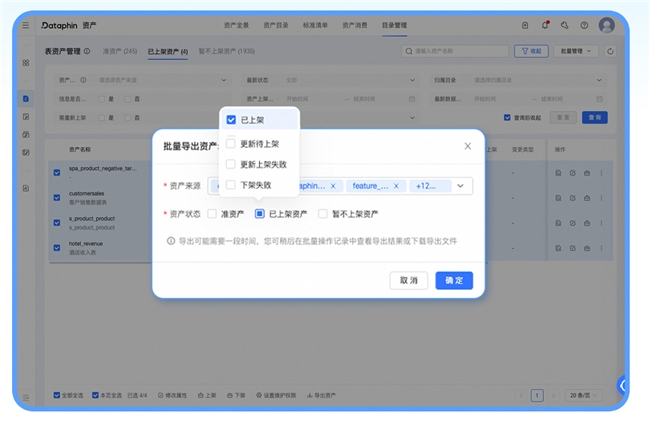This screenshot has width=650, height=429.
Task: Click the blue collapse arrow at right edge
Action: 622,385
